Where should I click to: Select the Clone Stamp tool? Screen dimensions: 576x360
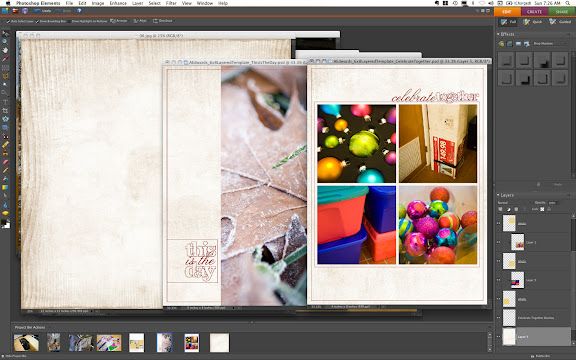coord(5,153)
